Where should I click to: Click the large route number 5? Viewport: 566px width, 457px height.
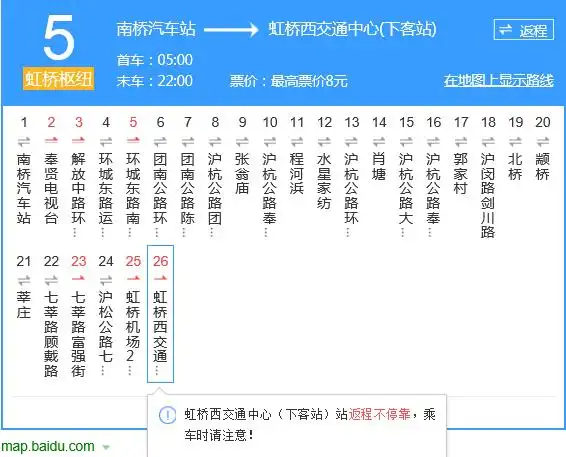pos(59,38)
